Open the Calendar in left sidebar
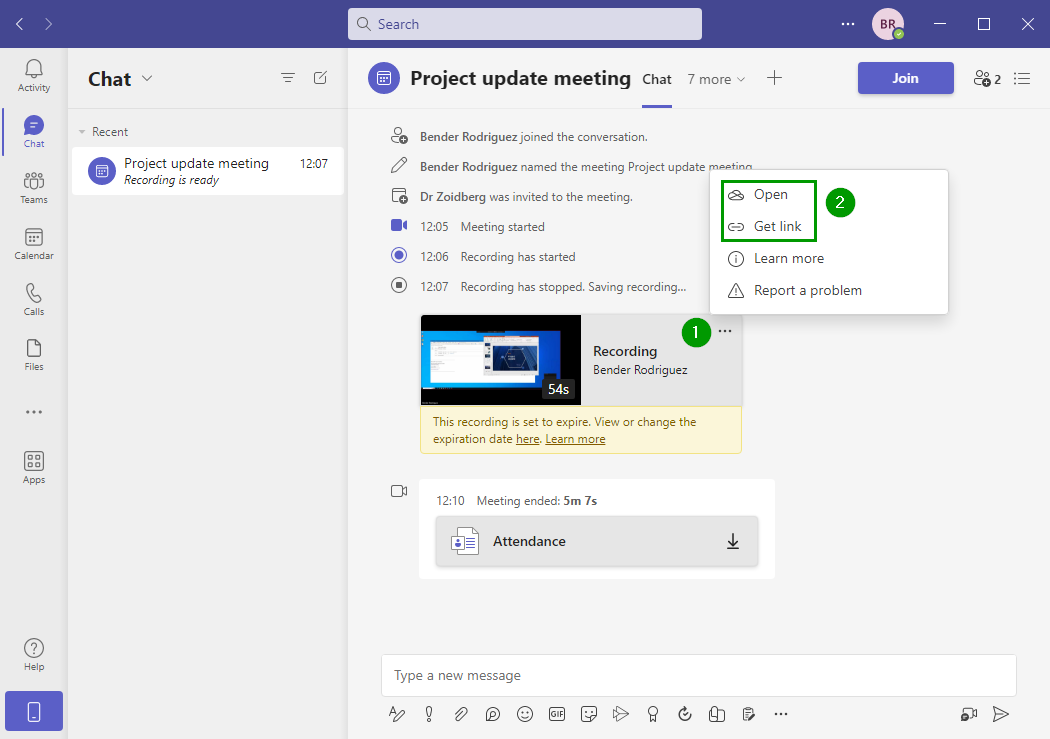The image size is (1050, 739). 34,243
